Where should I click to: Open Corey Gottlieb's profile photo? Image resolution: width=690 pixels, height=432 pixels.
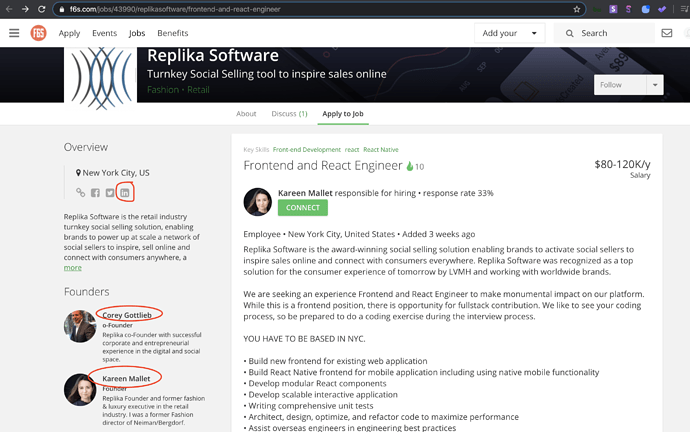[x=80, y=326]
